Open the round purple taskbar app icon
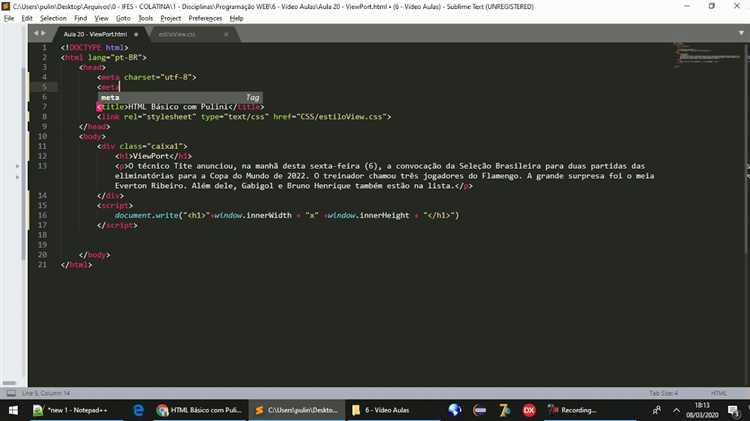Viewport: 750px width, 421px height. (x=479, y=410)
